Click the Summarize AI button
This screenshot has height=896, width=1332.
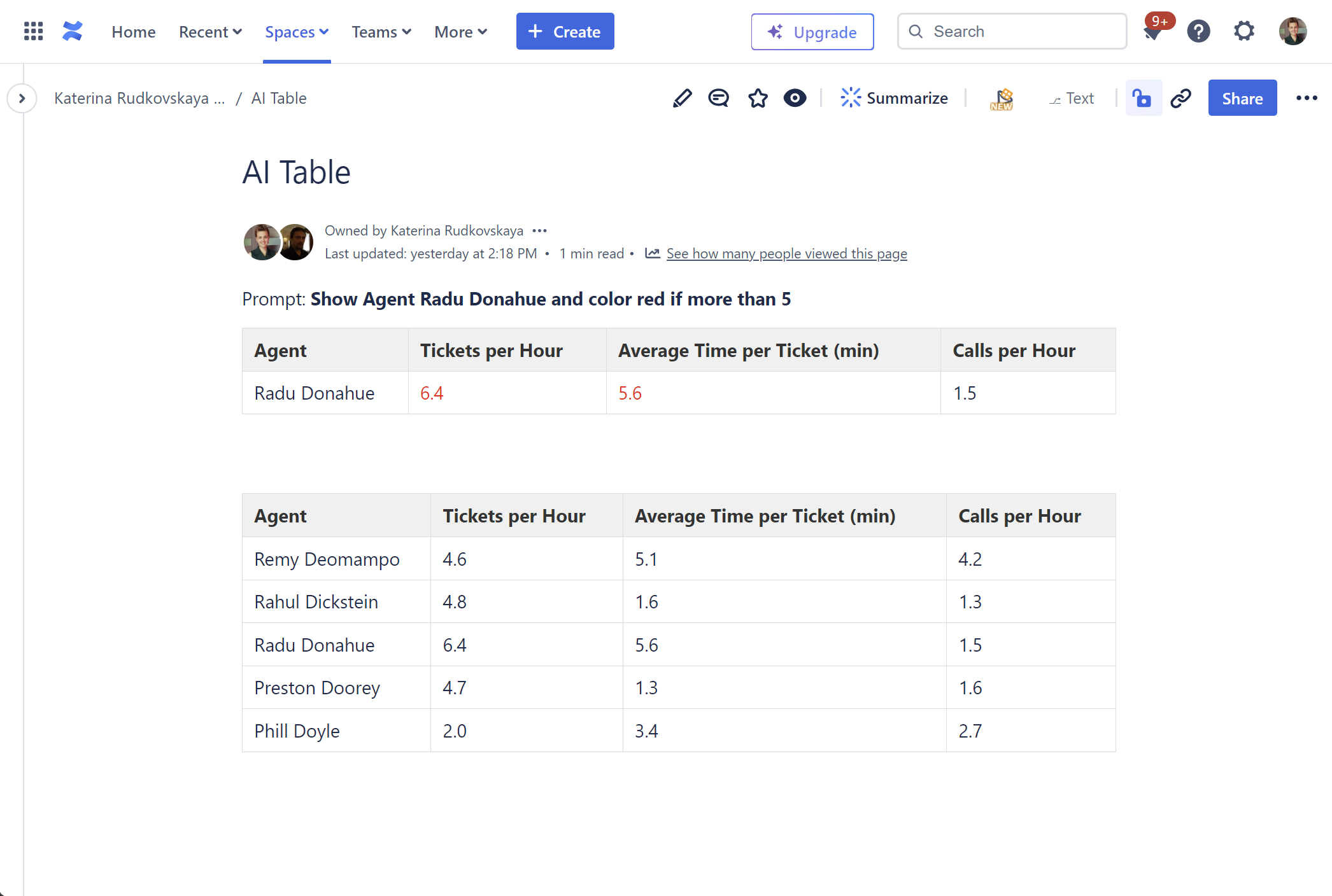tap(895, 98)
